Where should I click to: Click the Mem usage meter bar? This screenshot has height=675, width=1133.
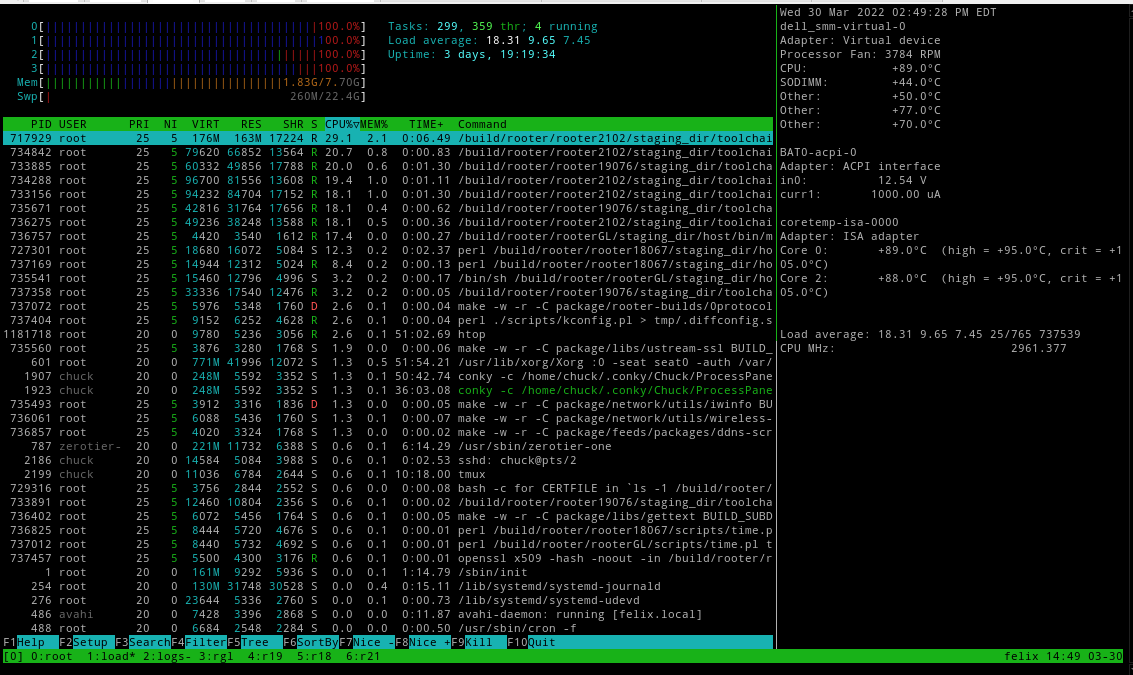[180, 82]
